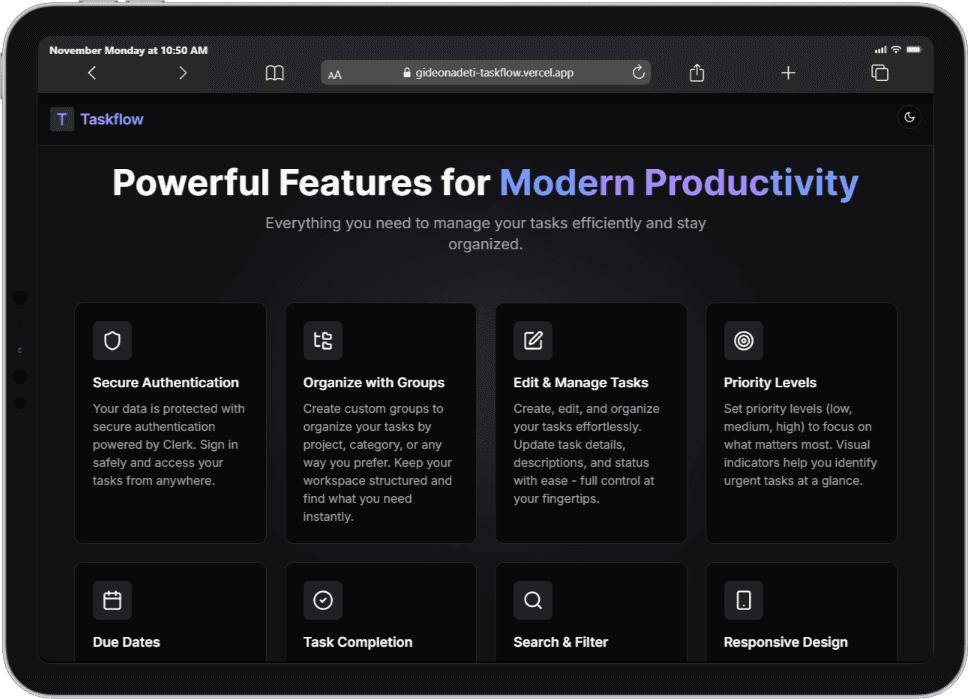Click the forward navigation arrow
968x699 pixels.
[x=183, y=72]
